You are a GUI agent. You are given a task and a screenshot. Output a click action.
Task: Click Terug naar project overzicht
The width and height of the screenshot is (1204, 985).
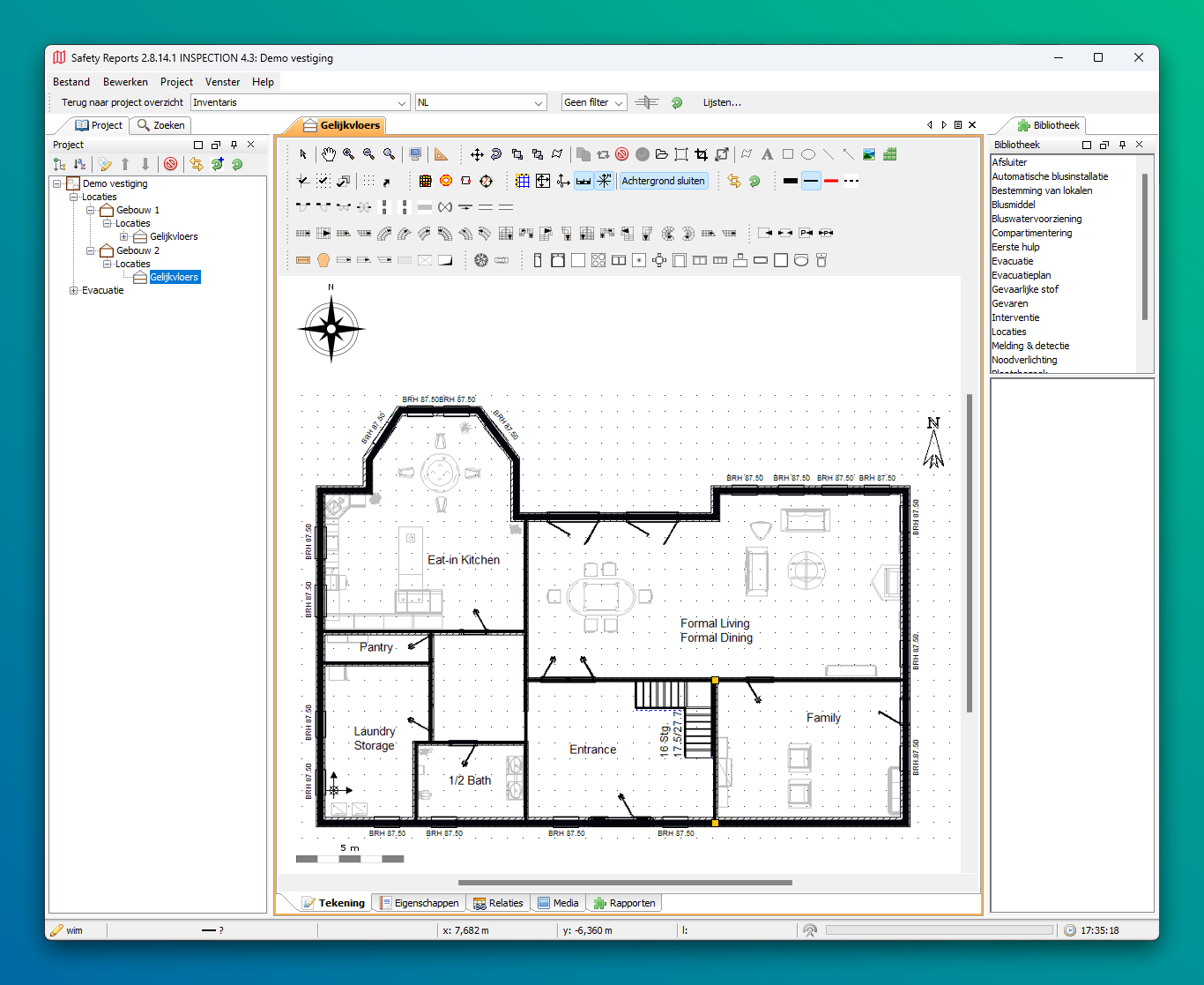pyautogui.click(x=123, y=102)
